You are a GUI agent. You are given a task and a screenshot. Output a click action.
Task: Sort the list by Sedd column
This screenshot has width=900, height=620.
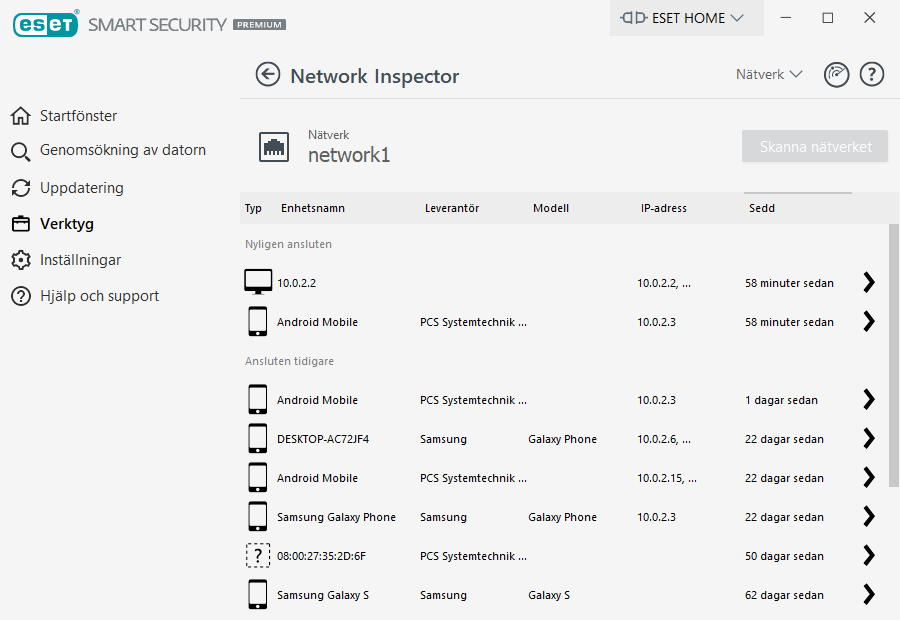pos(762,208)
